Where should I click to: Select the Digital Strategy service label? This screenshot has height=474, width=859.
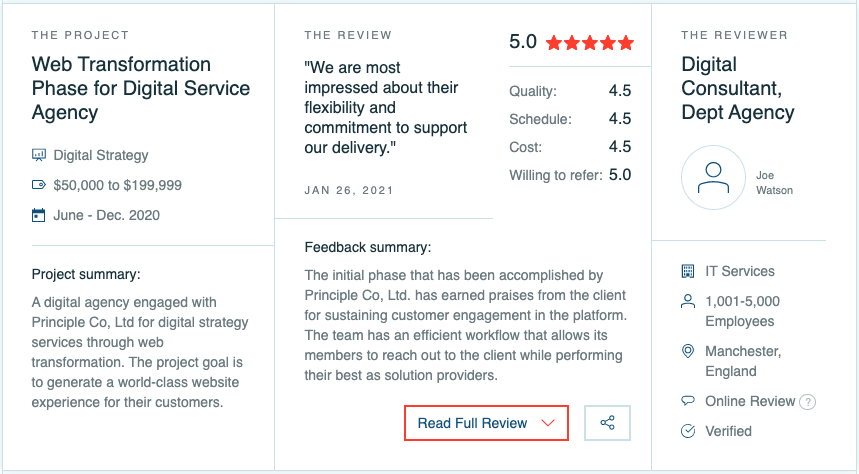[x=101, y=155]
